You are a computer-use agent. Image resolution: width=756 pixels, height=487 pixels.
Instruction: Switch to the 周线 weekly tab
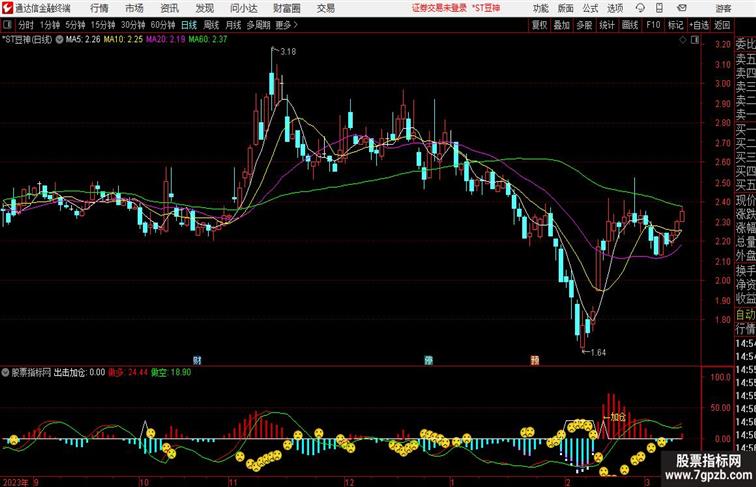coord(211,25)
